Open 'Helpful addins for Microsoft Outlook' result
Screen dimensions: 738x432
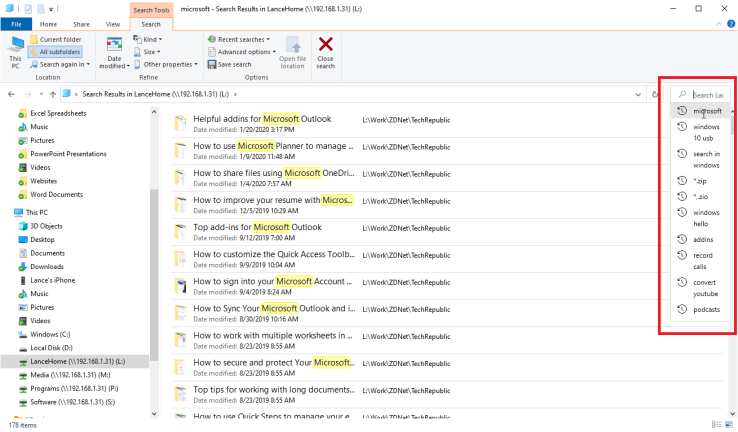(x=262, y=119)
